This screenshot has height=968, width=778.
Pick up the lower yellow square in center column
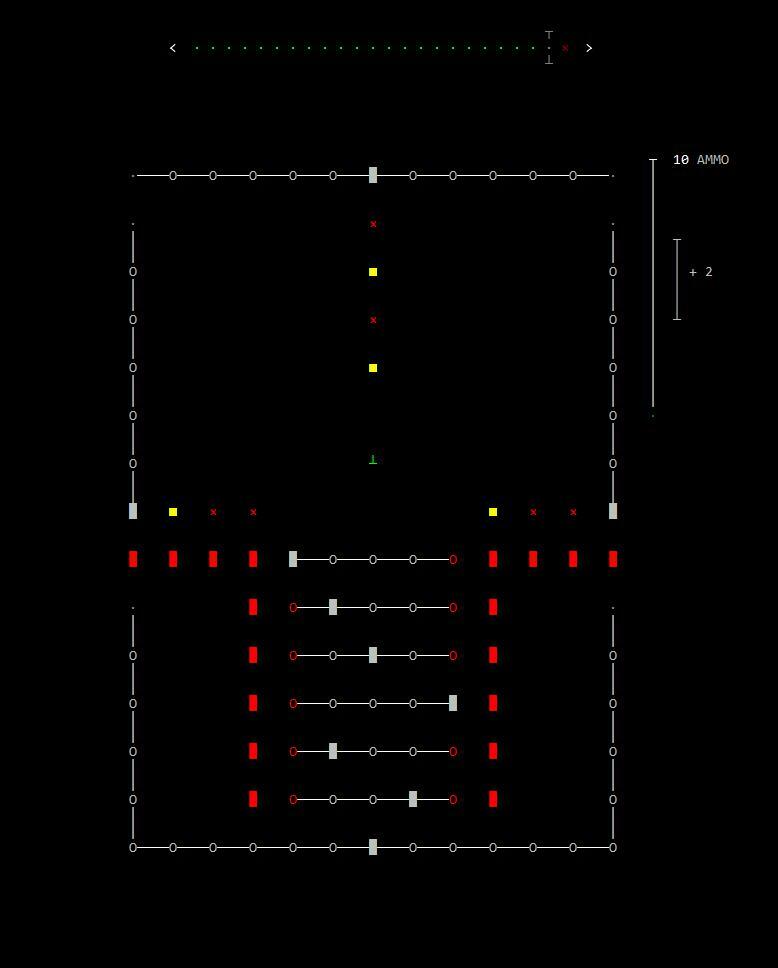click(x=373, y=368)
